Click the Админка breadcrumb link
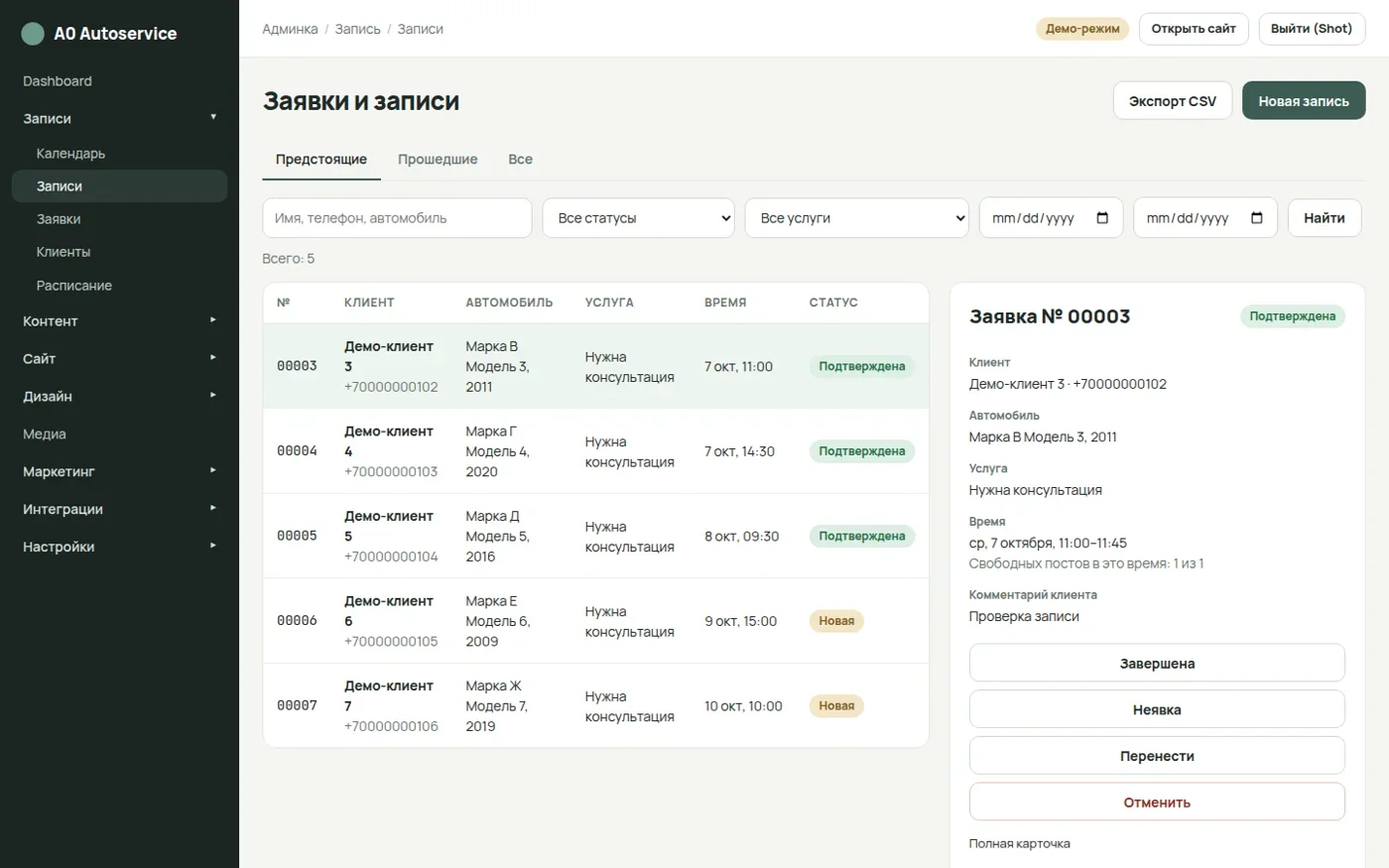 click(x=290, y=30)
